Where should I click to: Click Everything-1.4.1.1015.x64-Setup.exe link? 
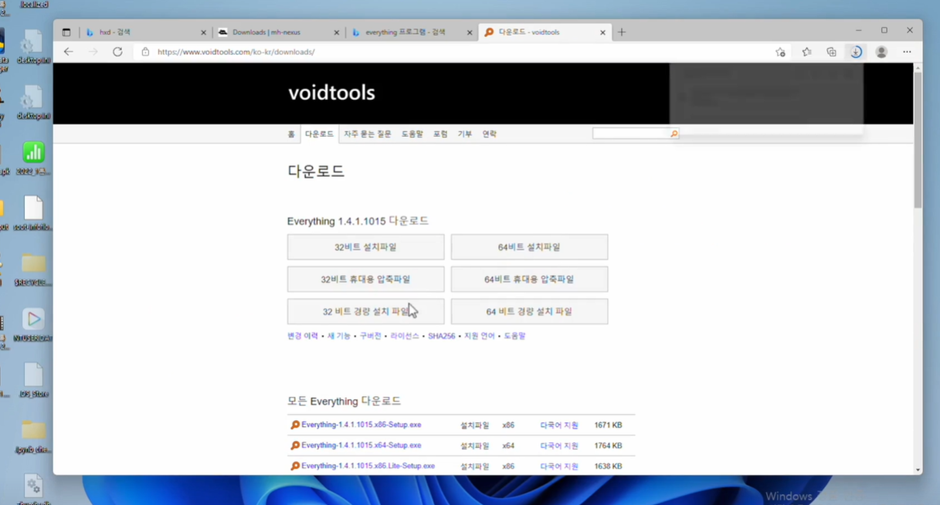point(361,446)
